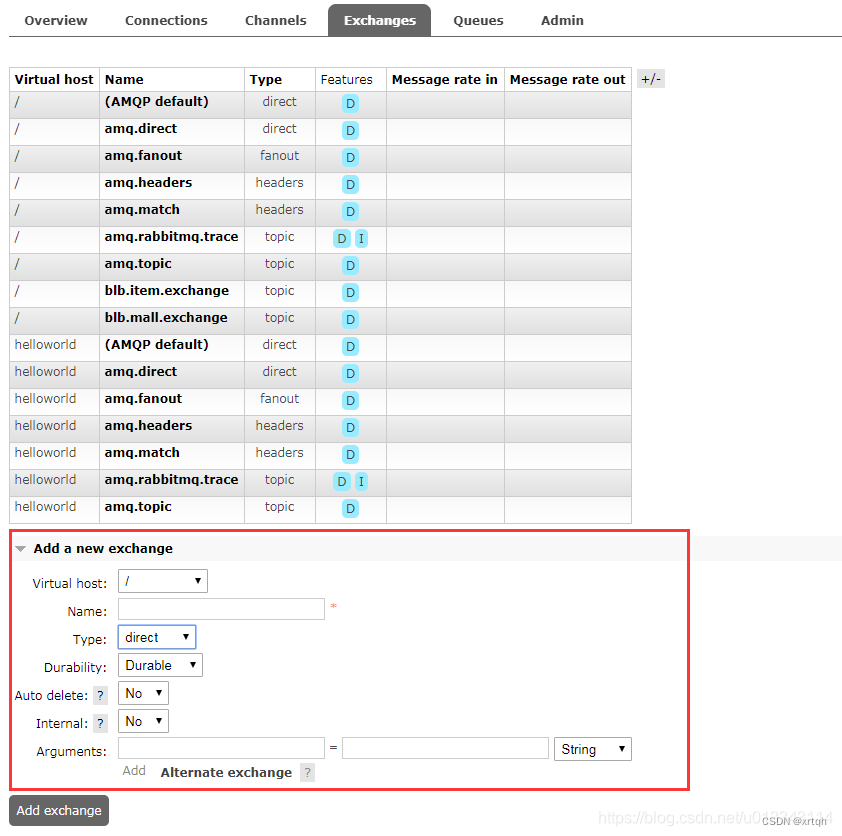The height and width of the screenshot is (836, 842).
Task: Open the Admin tab
Action: [x=562, y=20]
